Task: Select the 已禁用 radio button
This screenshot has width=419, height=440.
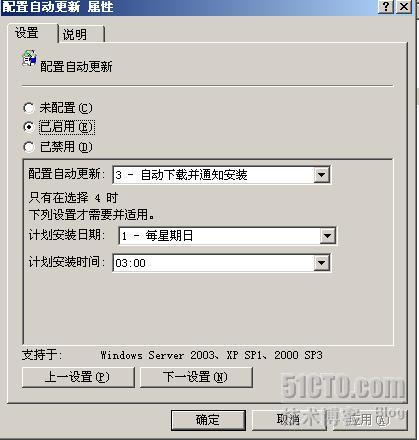Action: click(x=29, y=147)
